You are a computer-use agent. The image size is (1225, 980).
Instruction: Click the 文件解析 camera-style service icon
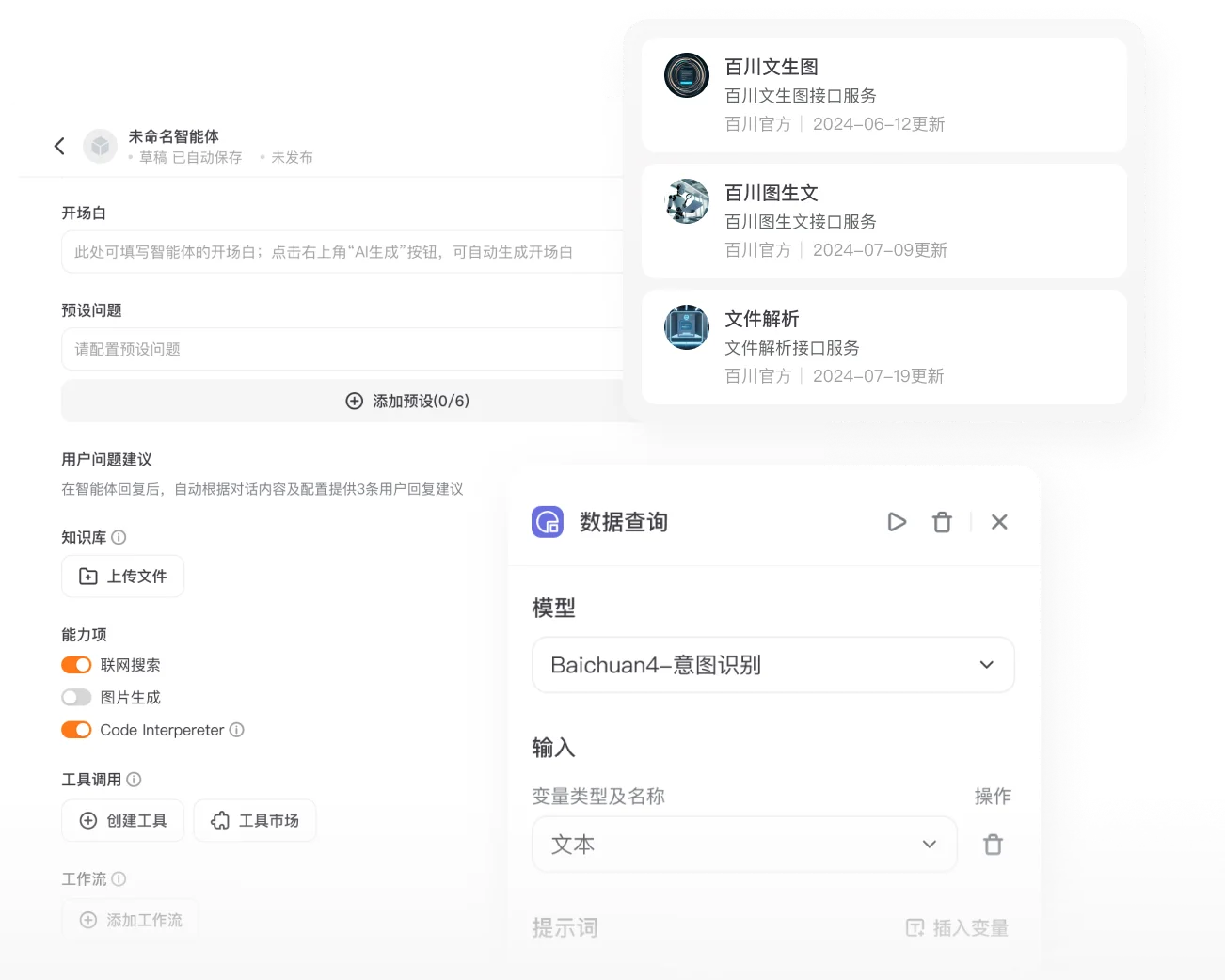coord(687,328)
